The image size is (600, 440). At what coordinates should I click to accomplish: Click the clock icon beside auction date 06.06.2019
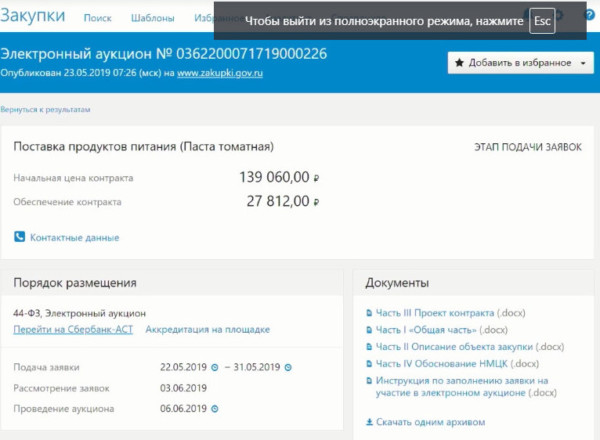pyautogui.click(x=215, y=409)
